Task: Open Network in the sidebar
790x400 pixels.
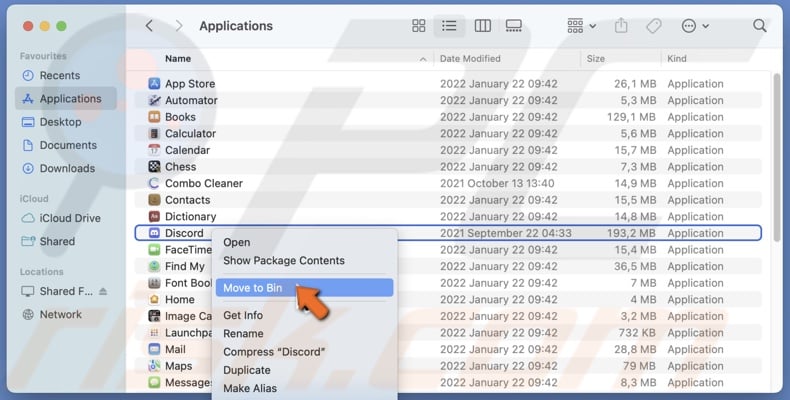Action: click(x=60, y=314)
